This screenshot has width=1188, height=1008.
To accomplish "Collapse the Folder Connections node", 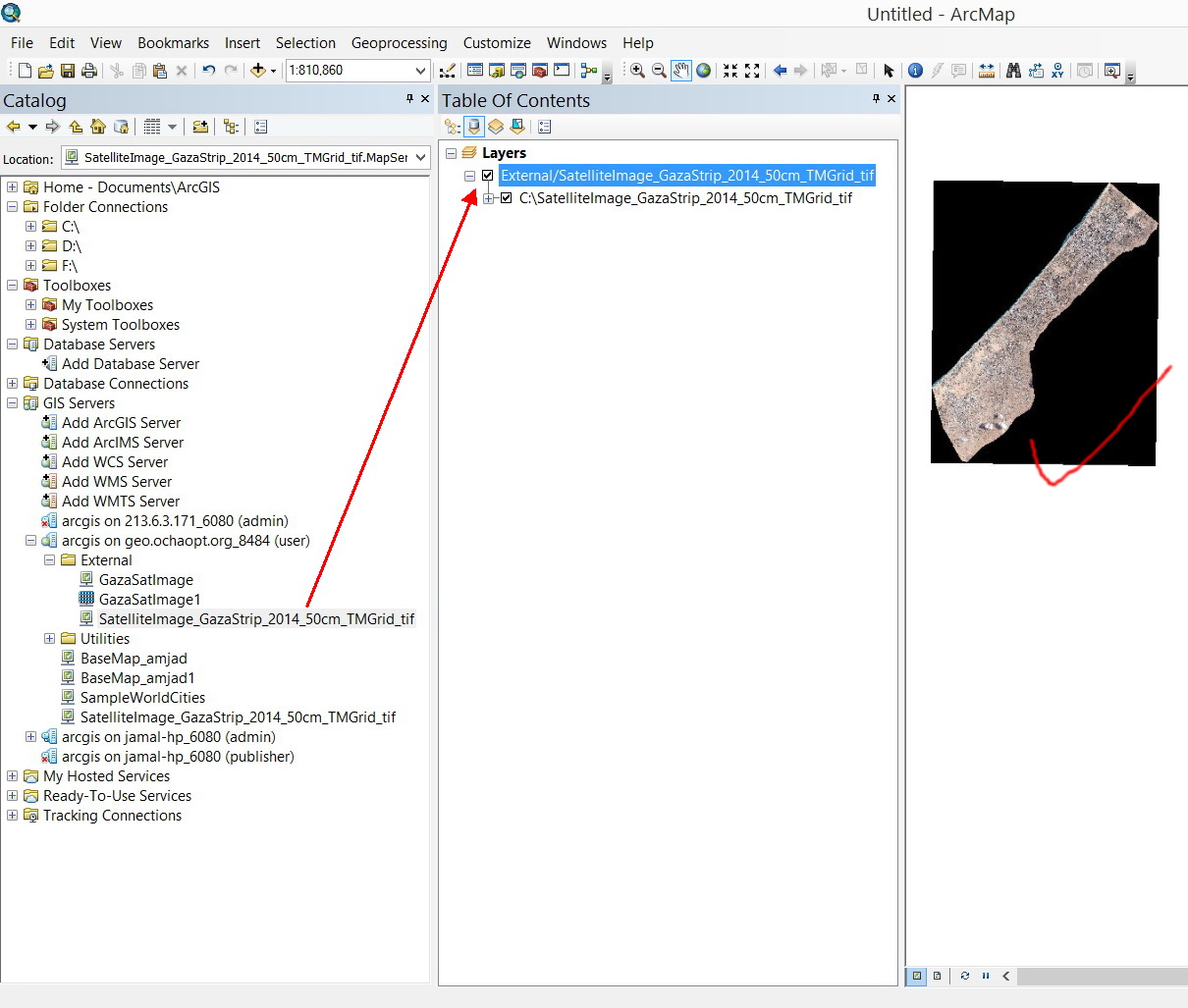I will click(x=12, y=207).
